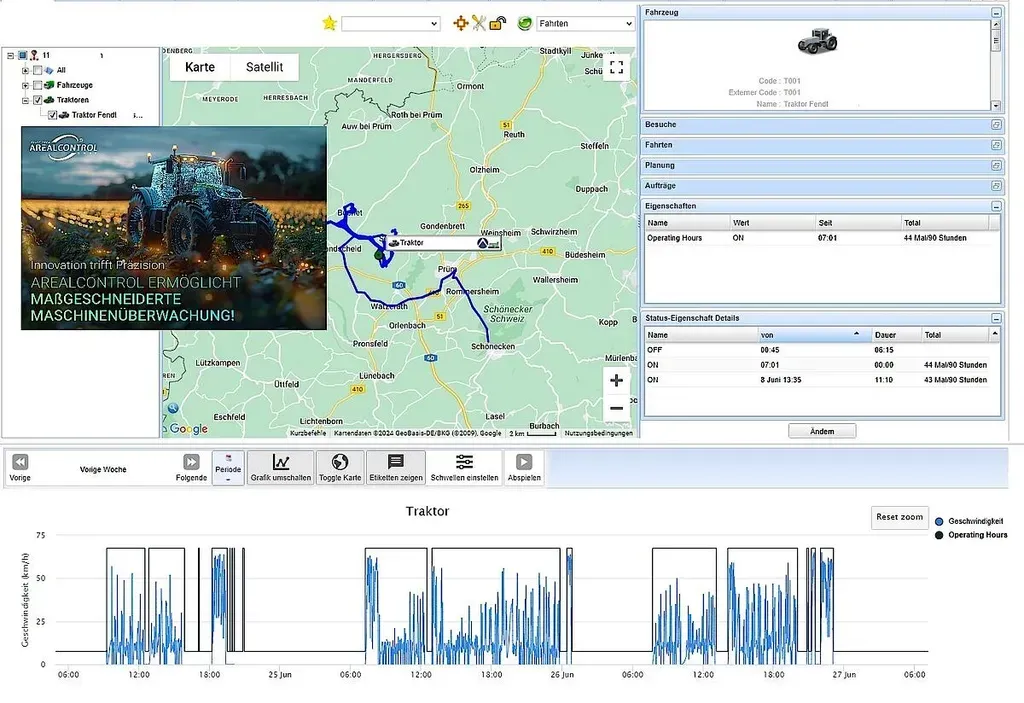
Task: Click the Reset zoom button
Action: point(898,518)
